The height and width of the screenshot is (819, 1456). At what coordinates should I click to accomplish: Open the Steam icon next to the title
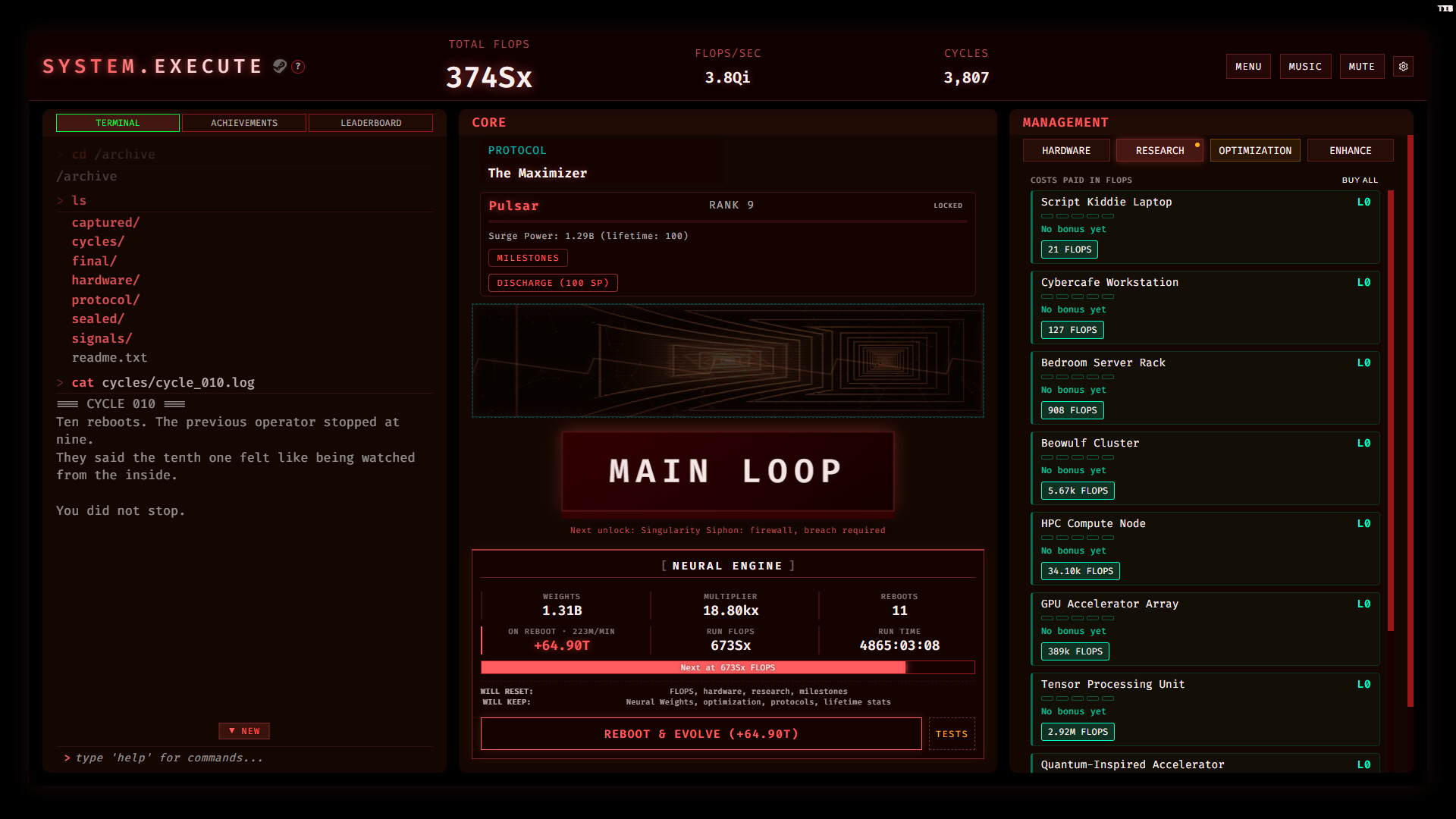280,66
